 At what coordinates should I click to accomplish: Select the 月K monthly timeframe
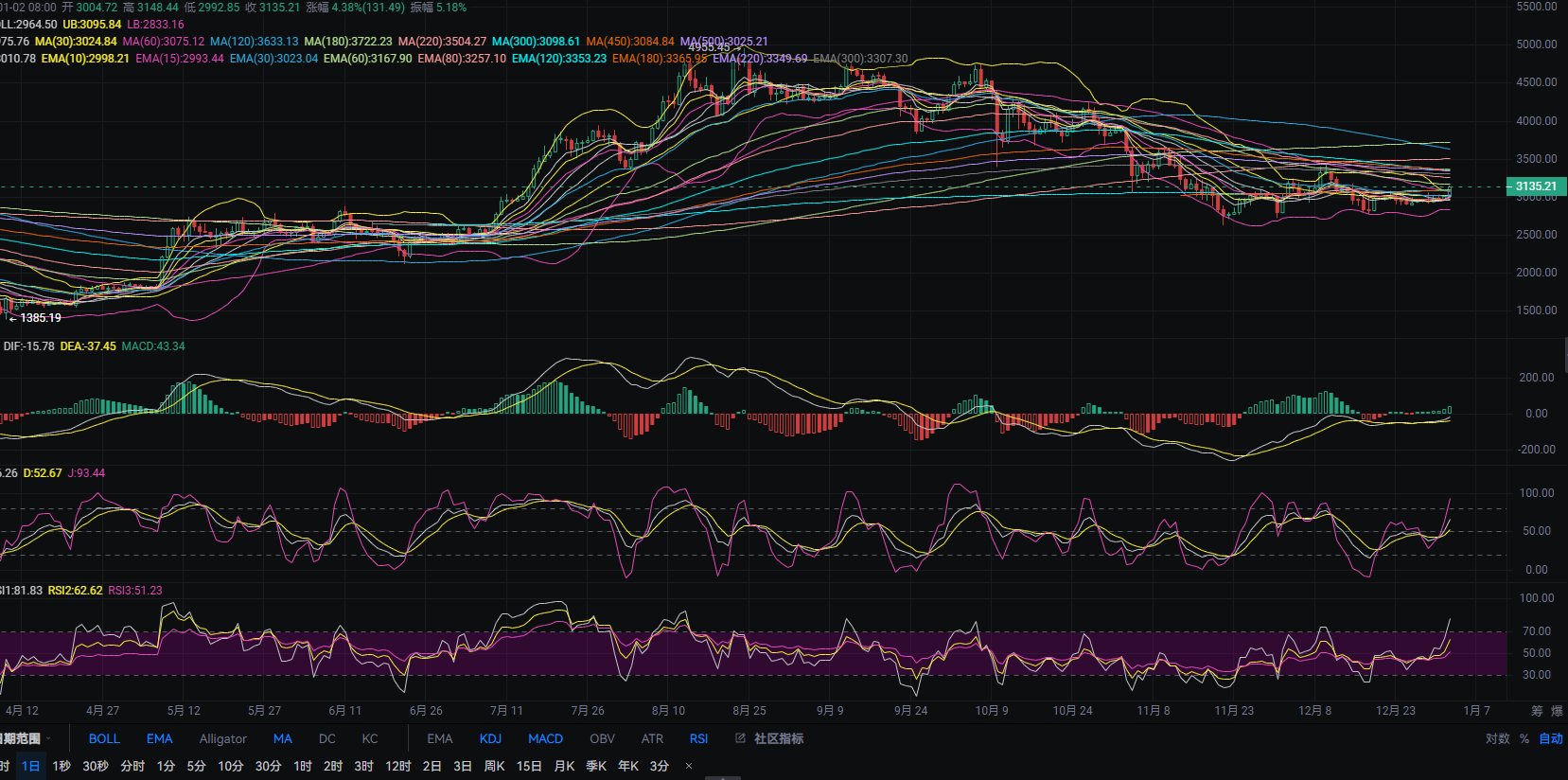564,766
